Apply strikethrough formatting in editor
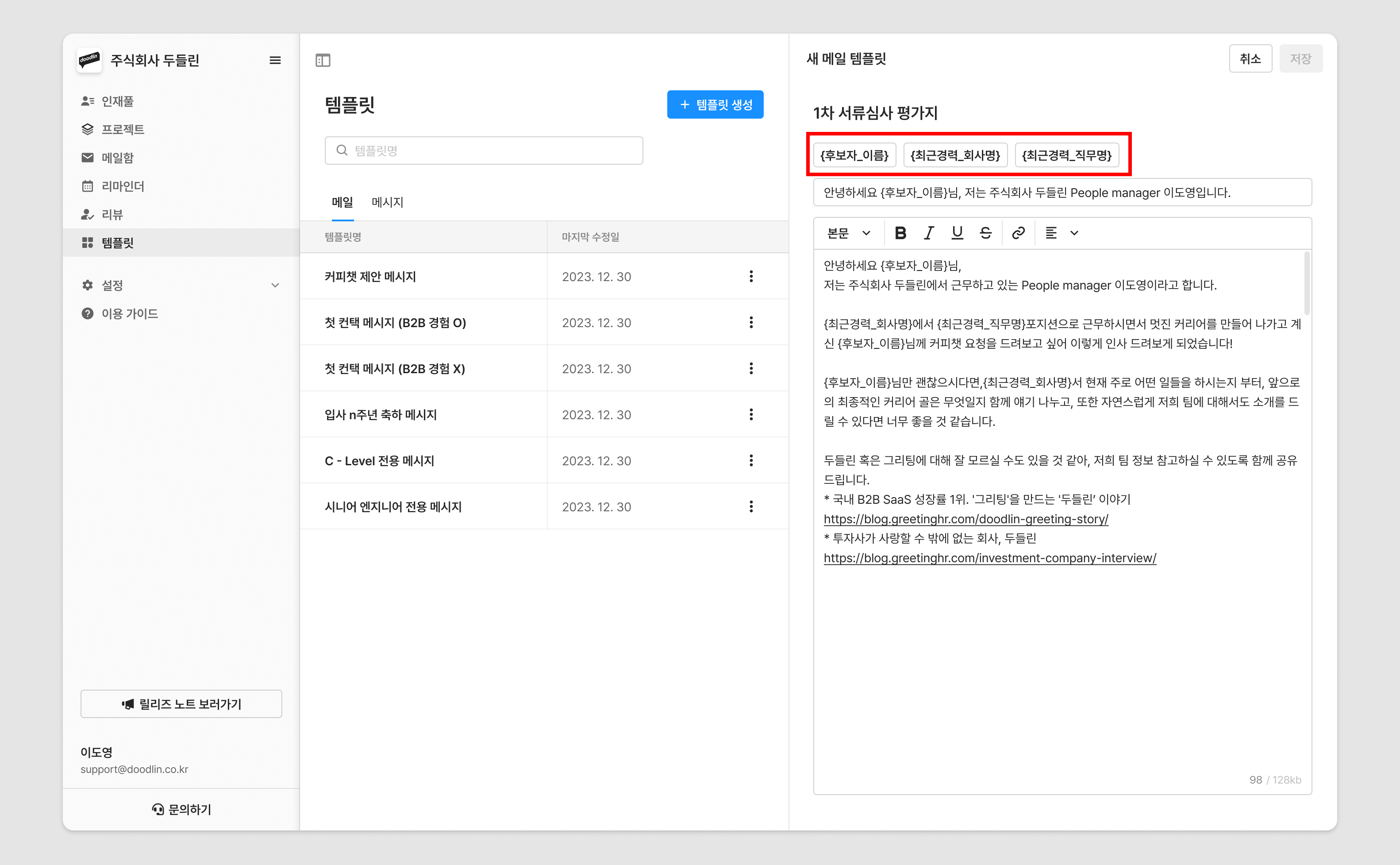This screenshot has height=865, width=1400. (985, 233)
